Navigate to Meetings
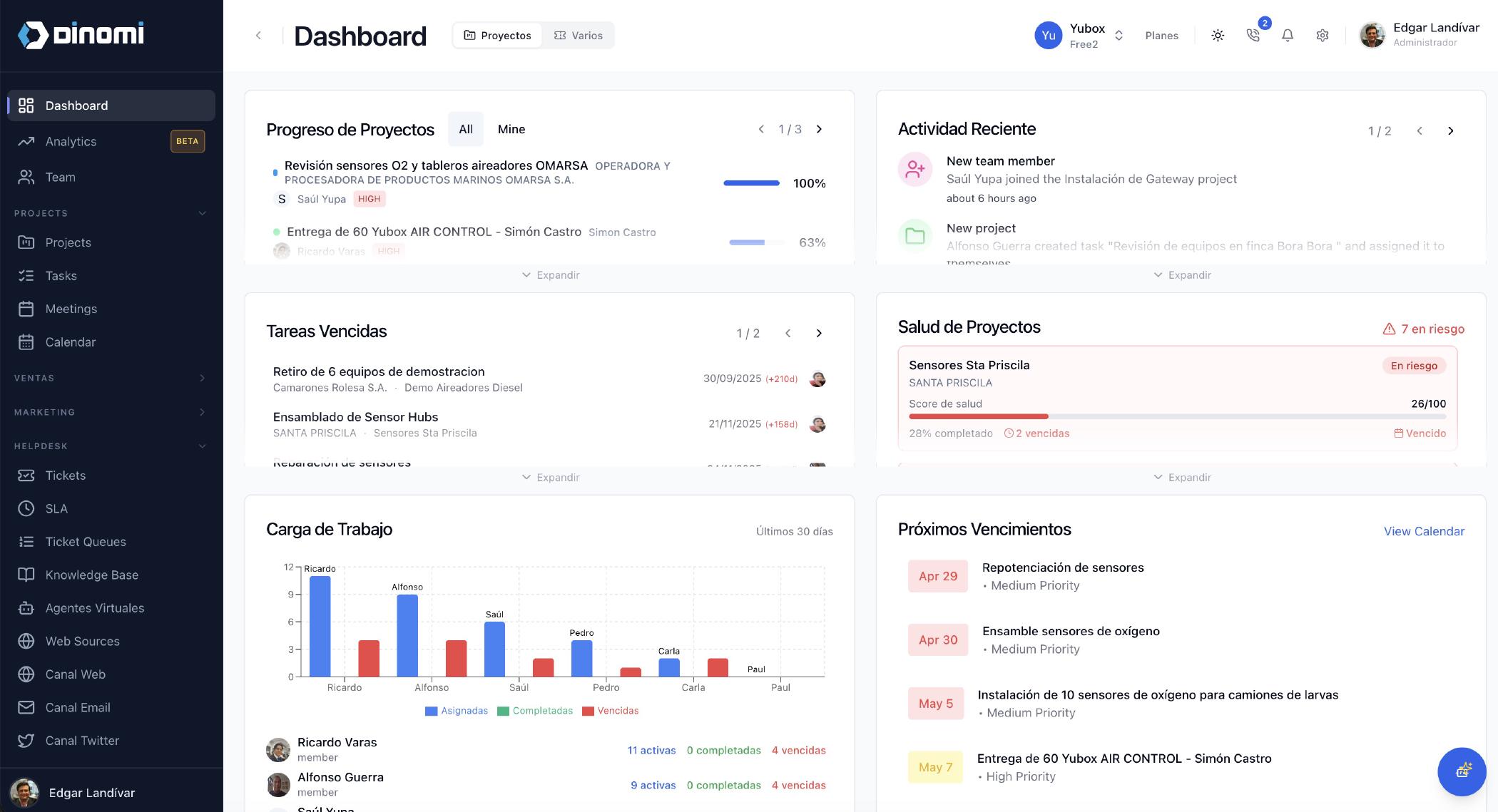The width and height of the screenshot is (1498, 812). point(111,309)
